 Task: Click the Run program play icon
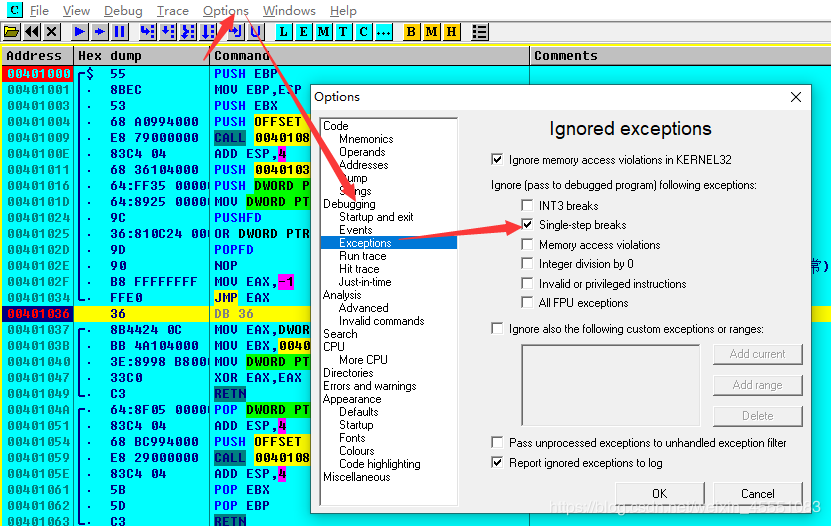79,32
